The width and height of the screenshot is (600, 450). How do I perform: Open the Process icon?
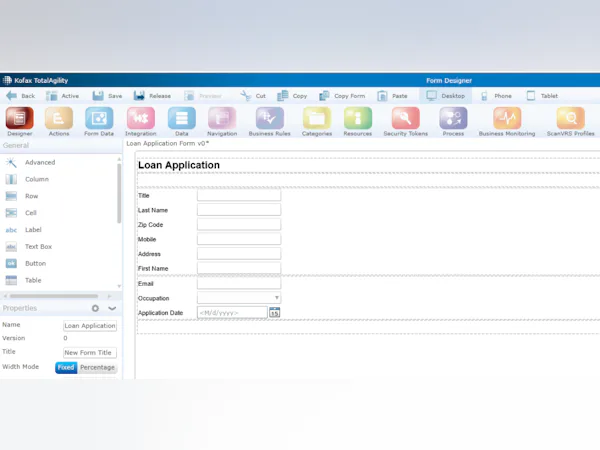(x=453, y=118)
